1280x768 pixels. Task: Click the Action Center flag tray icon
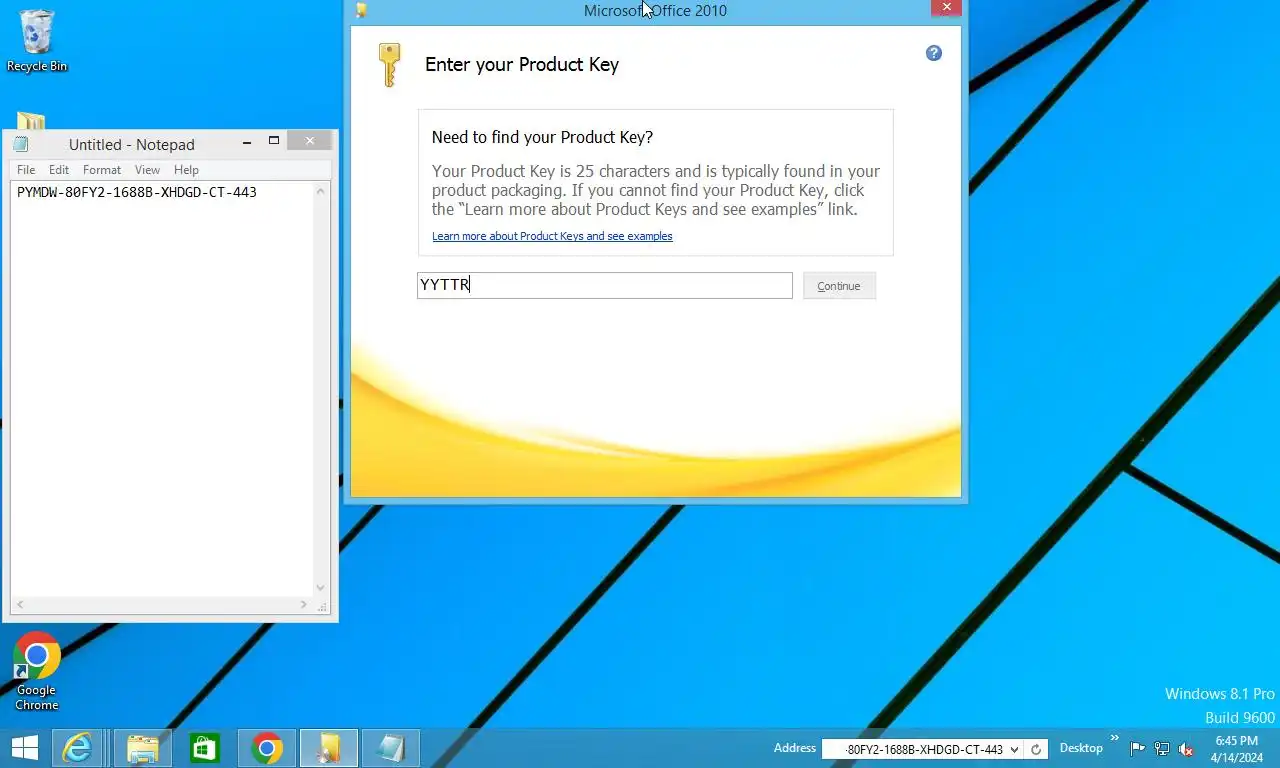click(1138, 749)
